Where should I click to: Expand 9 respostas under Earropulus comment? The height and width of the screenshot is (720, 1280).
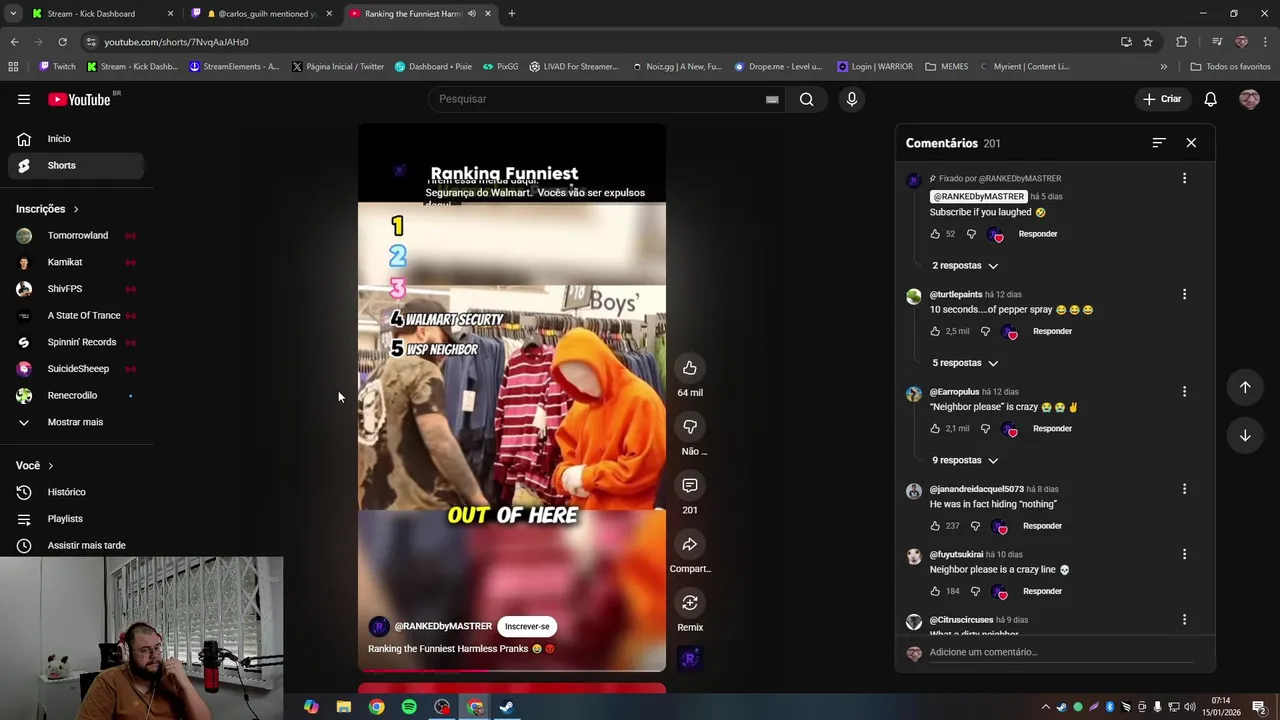tap(965, 460)
